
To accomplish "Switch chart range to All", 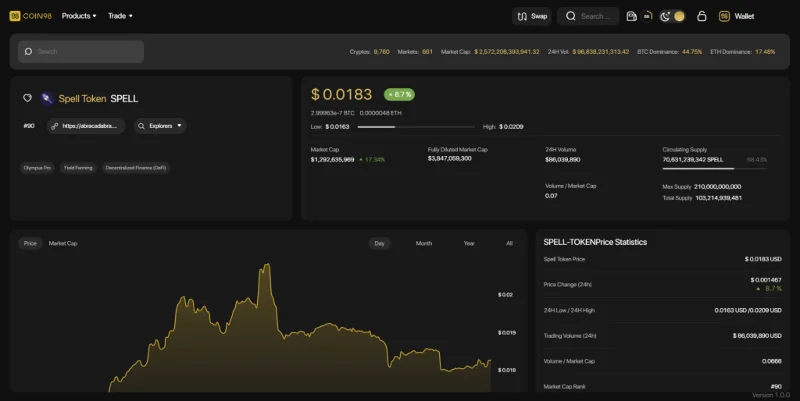I will [509, 243].
